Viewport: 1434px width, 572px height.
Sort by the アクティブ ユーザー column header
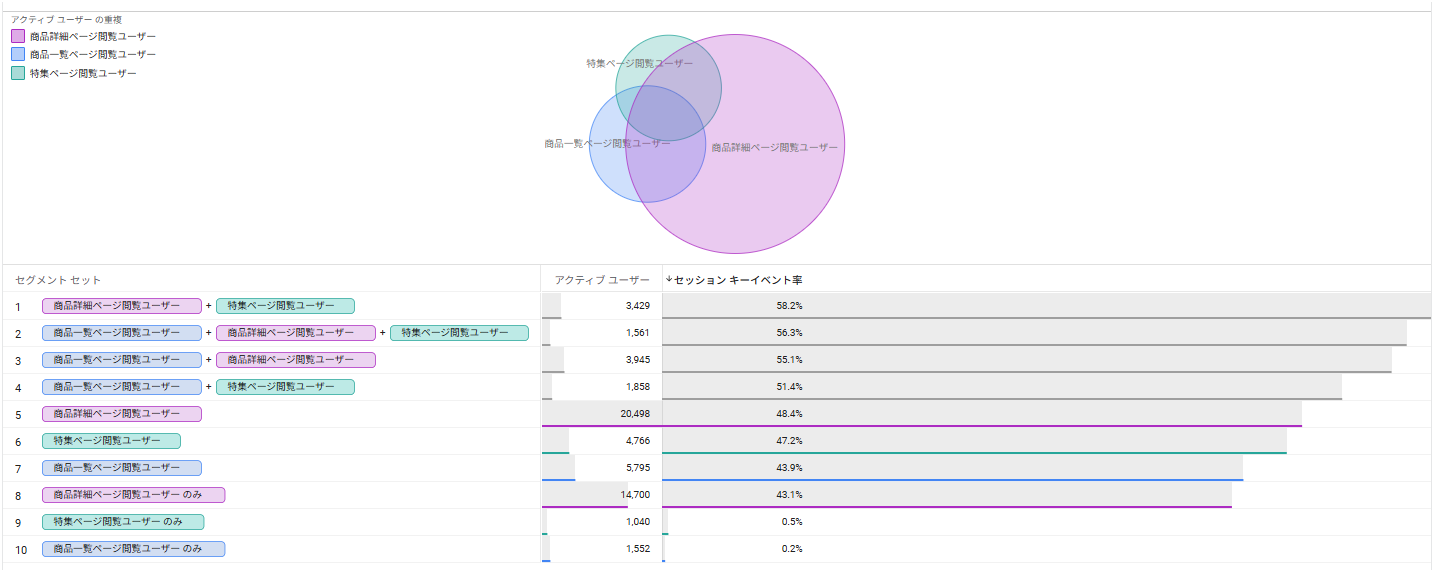pyautogui.click(x=602, y=279)
